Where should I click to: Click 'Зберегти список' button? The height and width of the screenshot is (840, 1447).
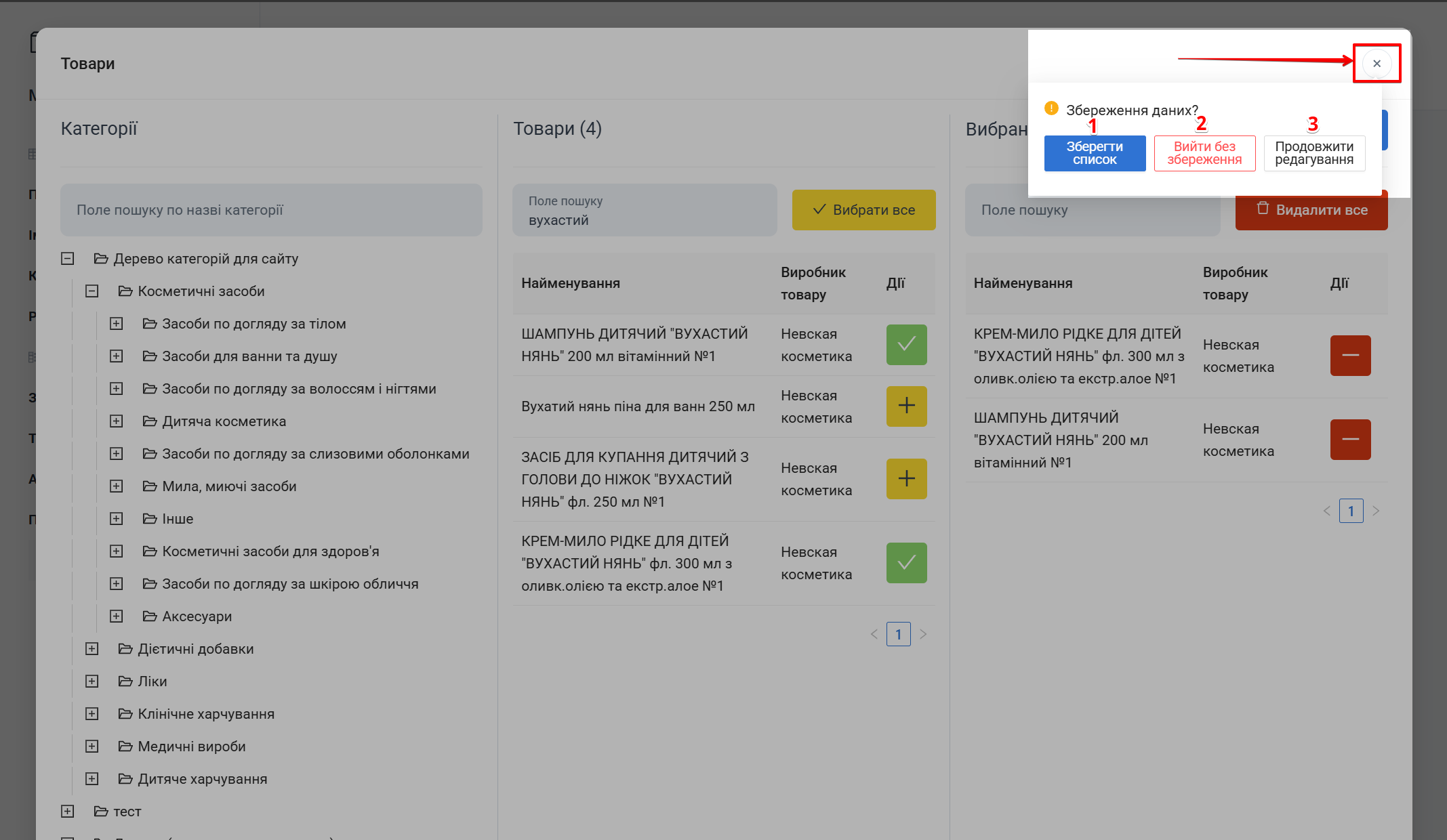coord(1094,153)
